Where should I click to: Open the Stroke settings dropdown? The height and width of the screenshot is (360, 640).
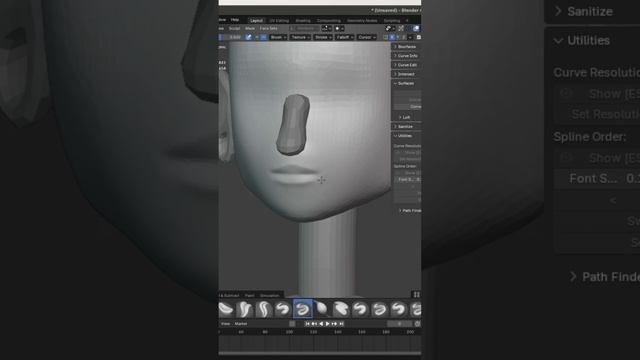323,37
